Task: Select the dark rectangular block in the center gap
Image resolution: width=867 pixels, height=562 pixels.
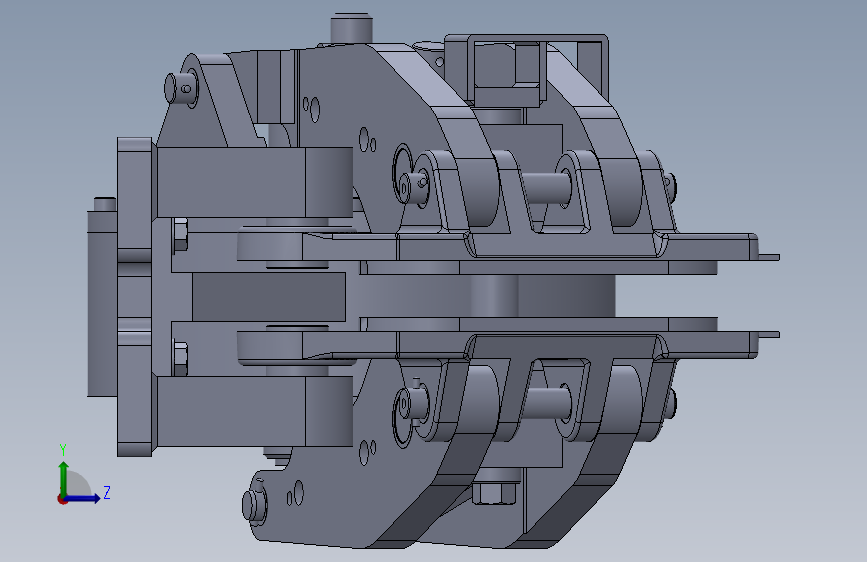Action: 269,296
